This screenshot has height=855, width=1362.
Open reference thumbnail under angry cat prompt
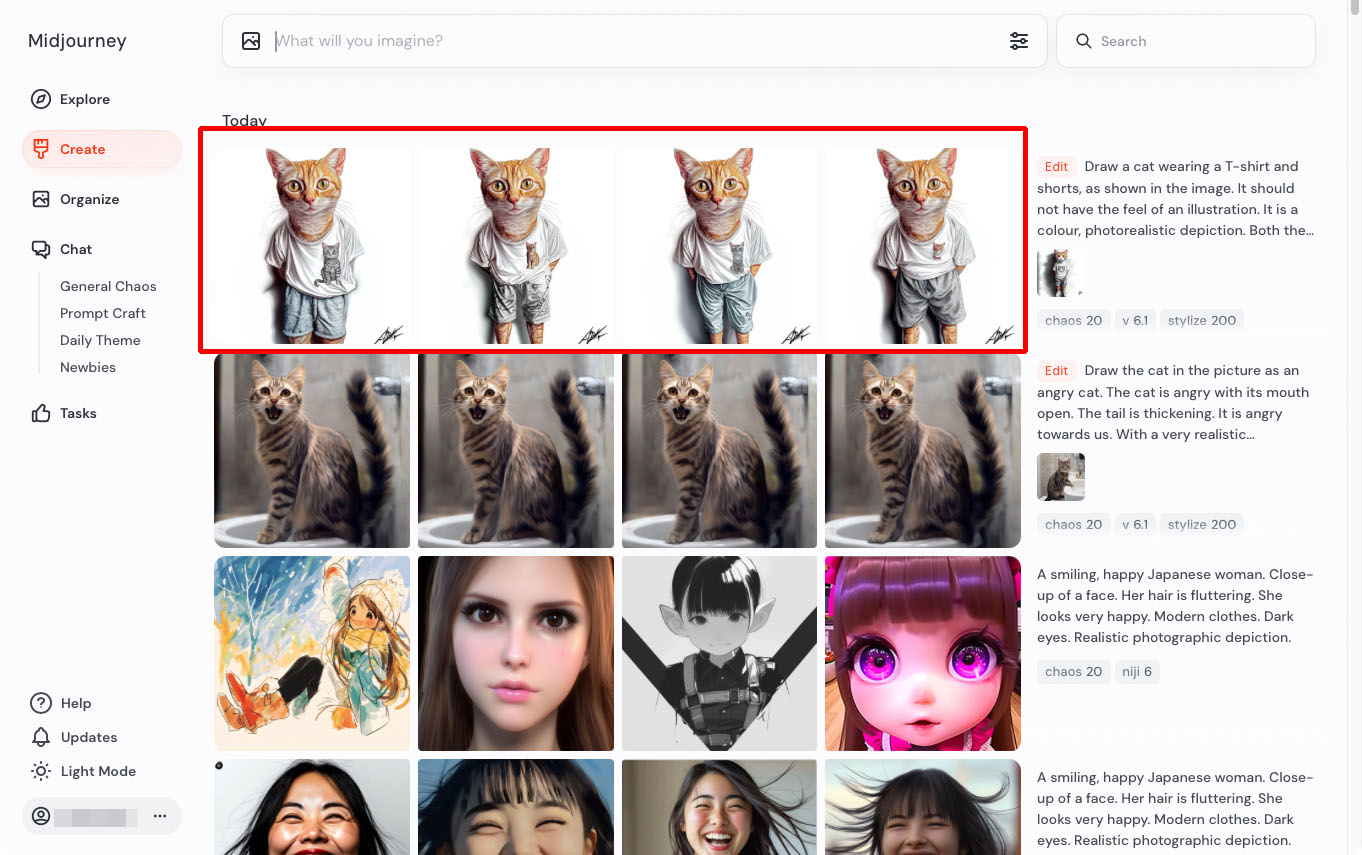click(x=1061, y=477)
